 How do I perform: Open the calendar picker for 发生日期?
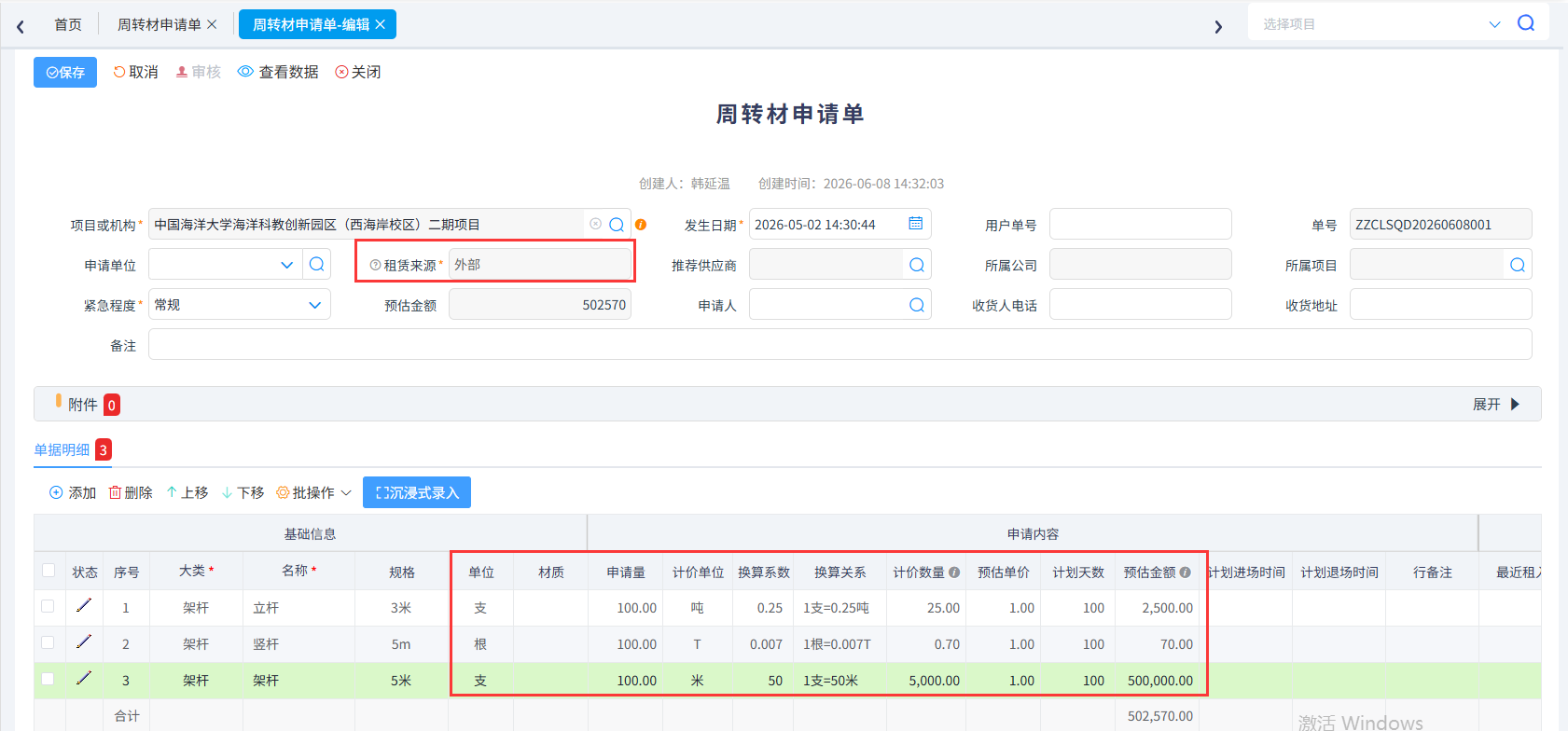[x=916, y=224]
